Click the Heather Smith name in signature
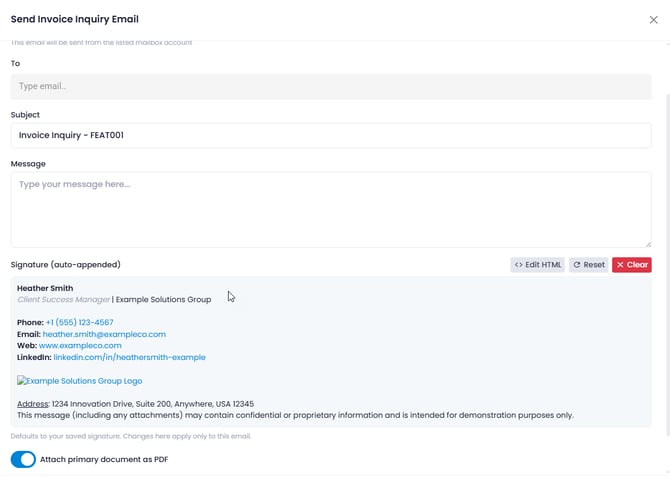This screenshot has width=670, height=478. [x=45, y=288]
